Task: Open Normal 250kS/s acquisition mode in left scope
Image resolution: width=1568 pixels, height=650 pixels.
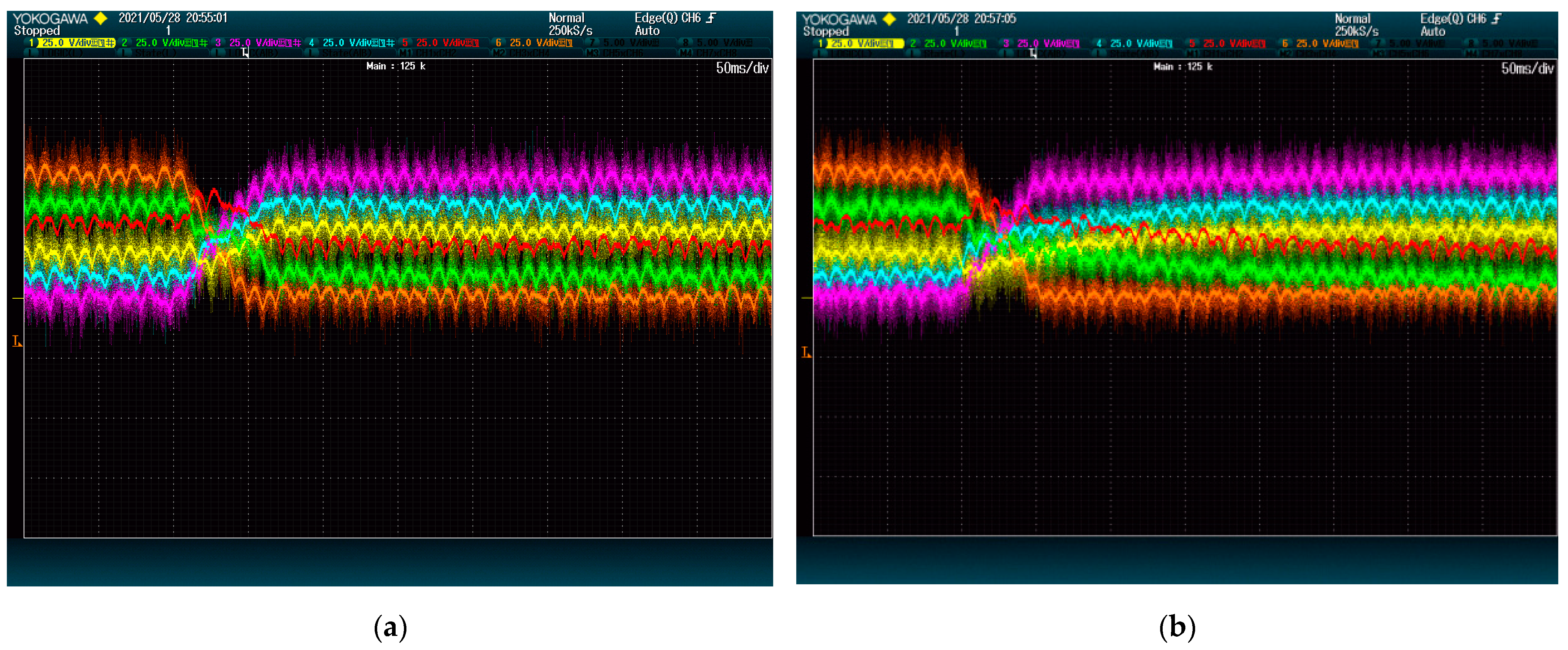Action: click(x=570, y=24)
